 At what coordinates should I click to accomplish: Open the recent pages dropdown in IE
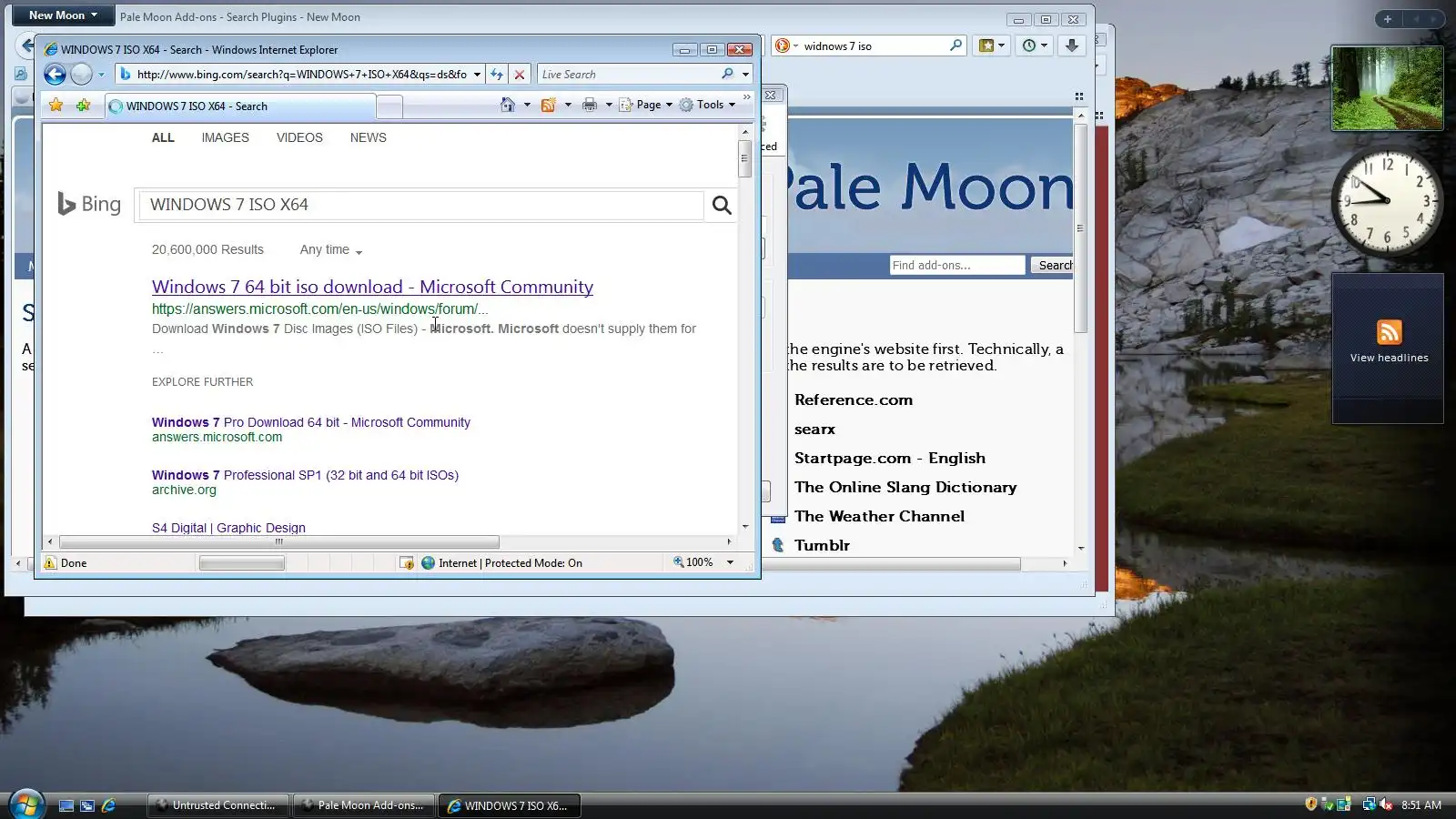point(101,75)
